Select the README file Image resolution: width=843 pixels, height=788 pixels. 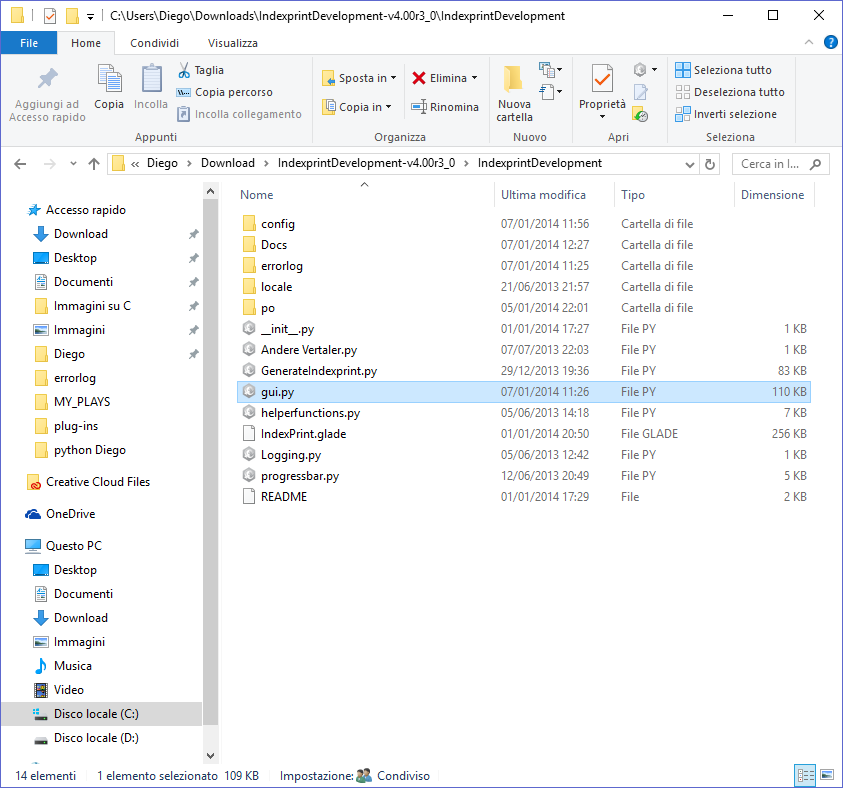pyautogui.click(x=524, y=497)
